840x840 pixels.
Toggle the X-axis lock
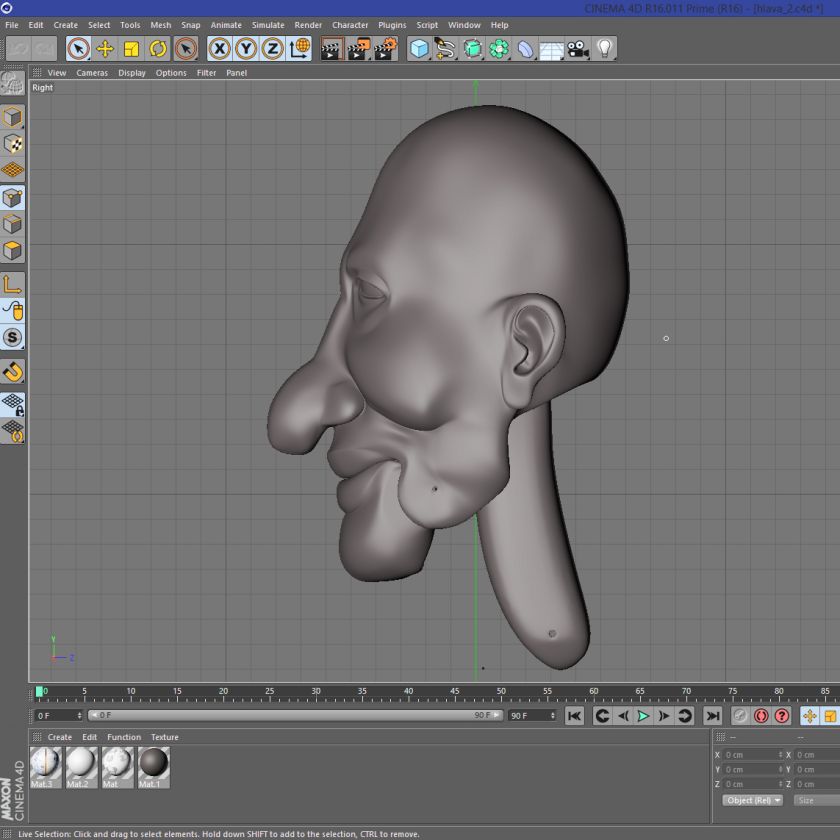(219, 48)
